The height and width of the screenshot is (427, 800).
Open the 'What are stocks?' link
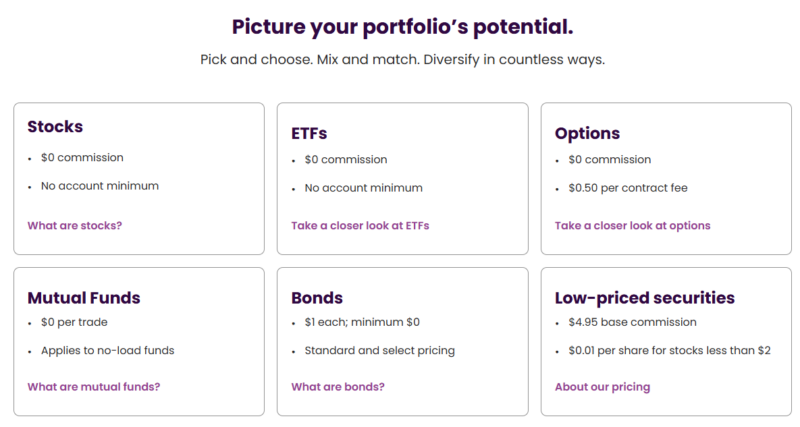pos(74,225)
